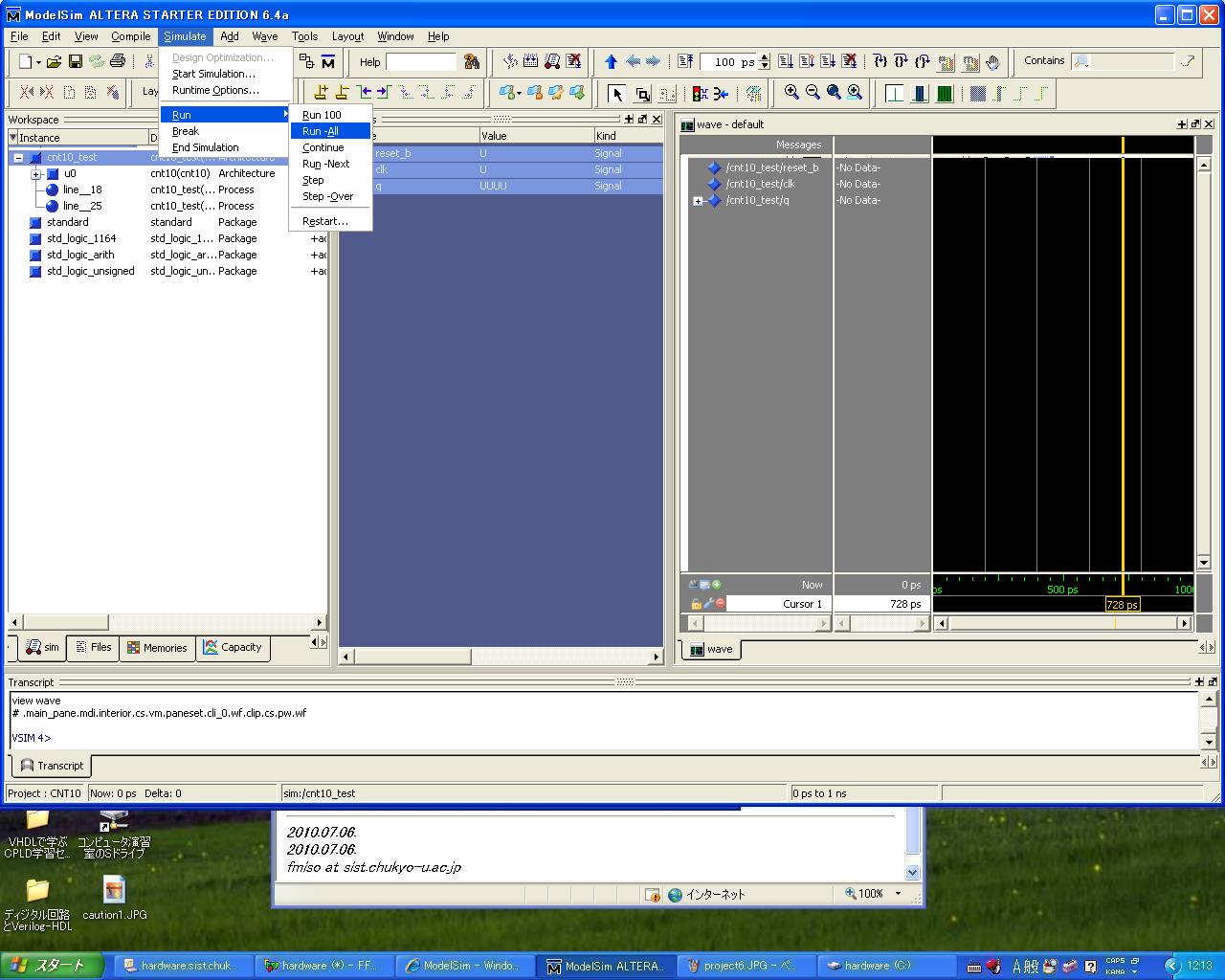This screenshot has height=980, width=1225.
Task: Choose Runtime Options... in Simulate menu
Action: [226, 90]
